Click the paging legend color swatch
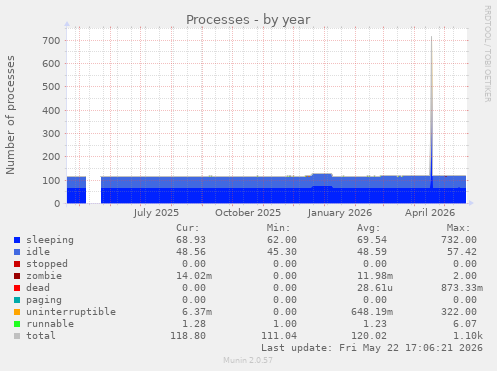 [17, 300]
